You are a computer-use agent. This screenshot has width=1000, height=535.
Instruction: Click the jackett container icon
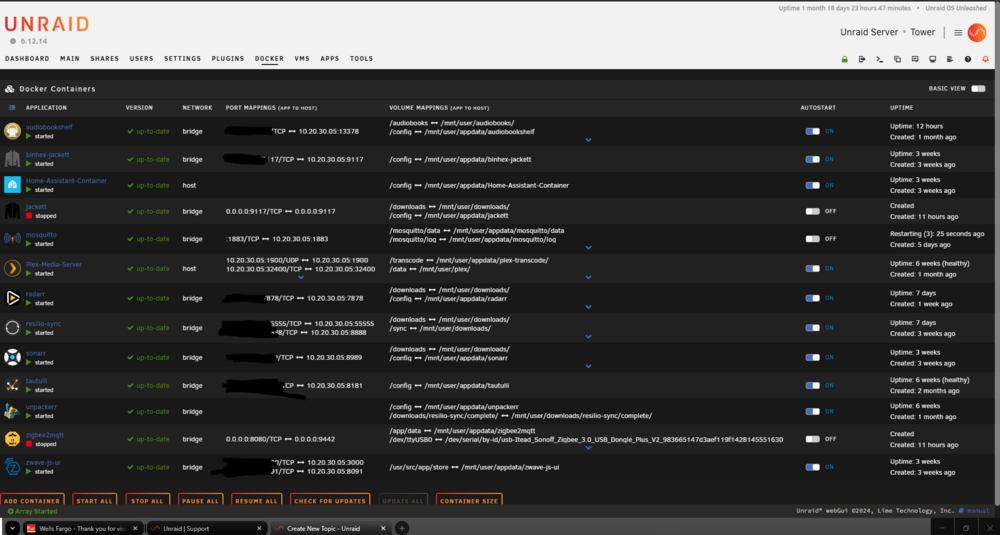pos(12,211)
